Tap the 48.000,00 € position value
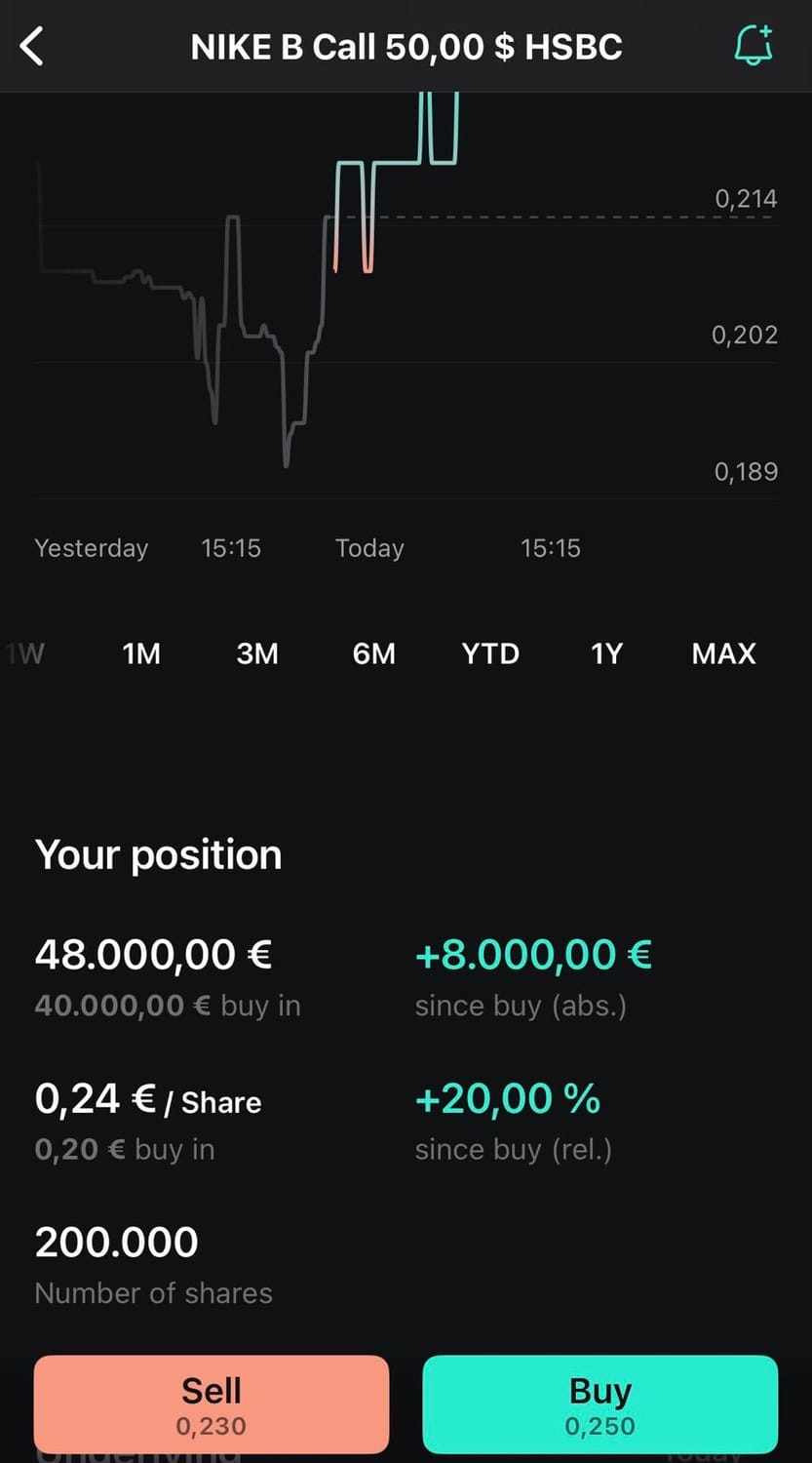The image size is (812, 1463). 153,955
